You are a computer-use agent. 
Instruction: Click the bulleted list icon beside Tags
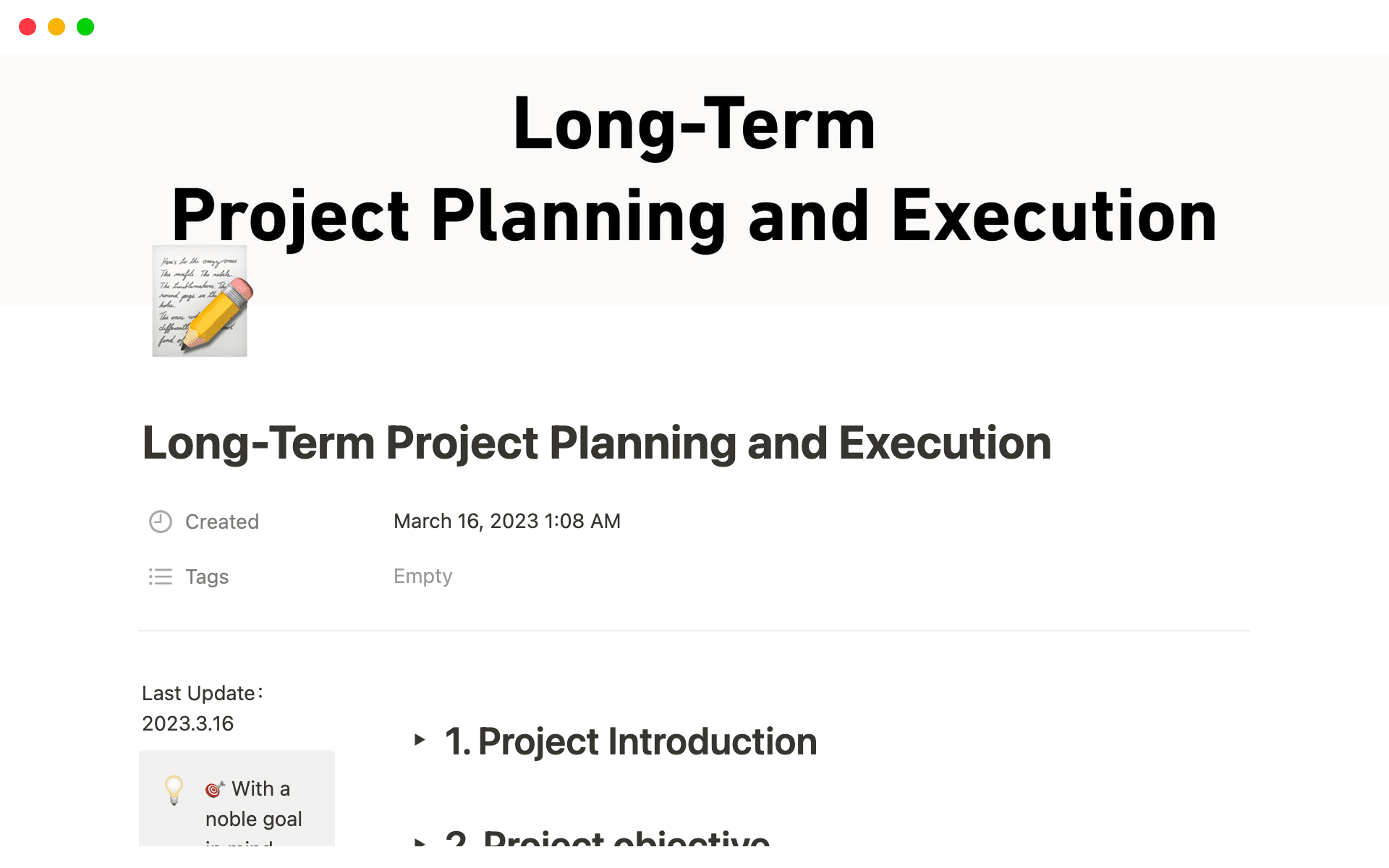[x=160, y=577]
